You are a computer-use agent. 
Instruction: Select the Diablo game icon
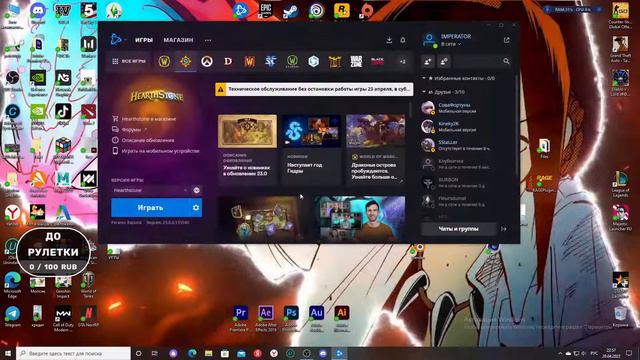click(x=228, y=61)
